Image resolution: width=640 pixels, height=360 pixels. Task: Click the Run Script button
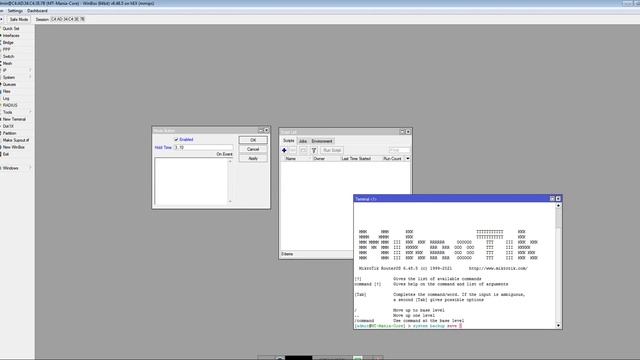[x=332, y=150]
